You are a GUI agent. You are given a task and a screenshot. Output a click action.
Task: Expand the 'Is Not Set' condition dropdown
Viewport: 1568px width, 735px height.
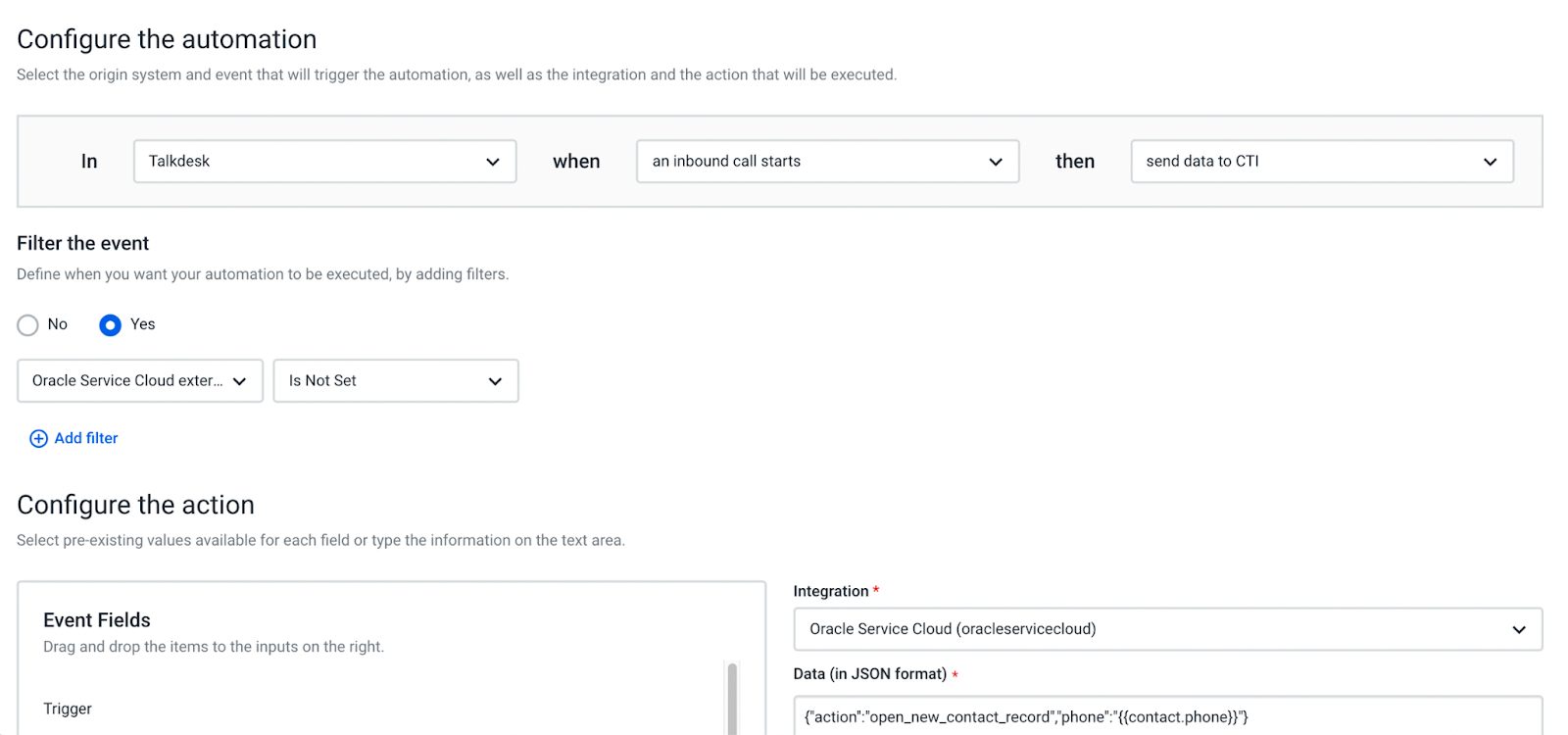tap(396, 381)
